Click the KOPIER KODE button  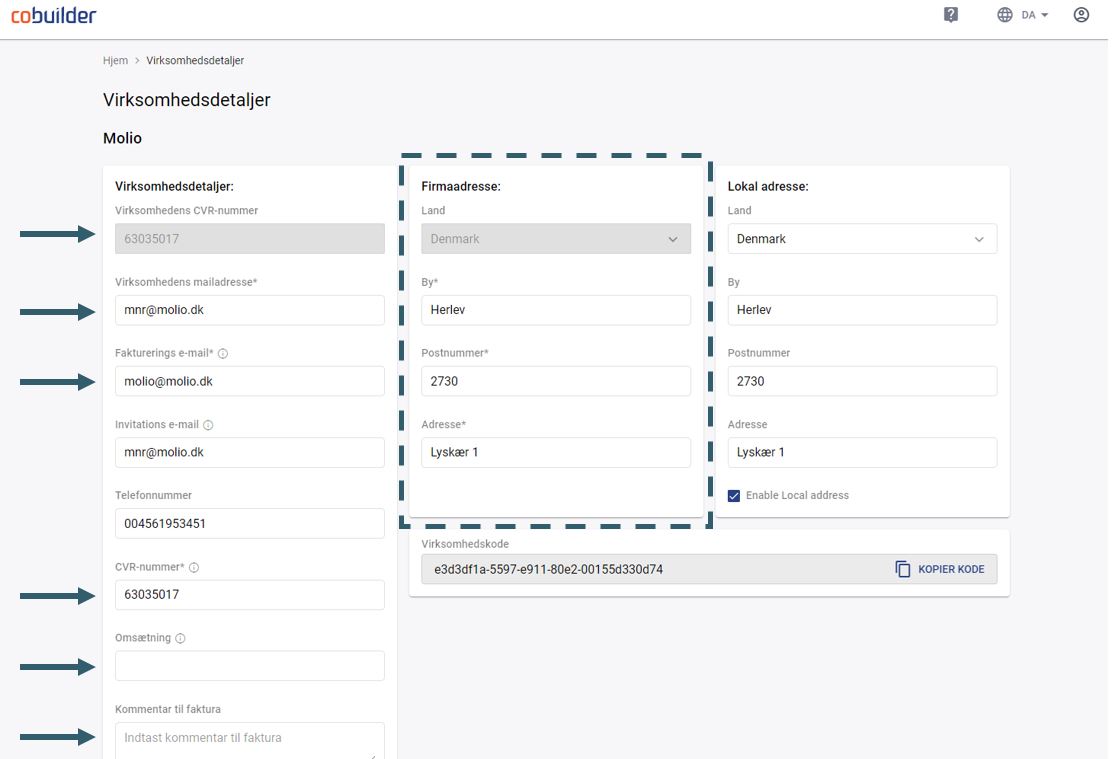tap(940, 569)
